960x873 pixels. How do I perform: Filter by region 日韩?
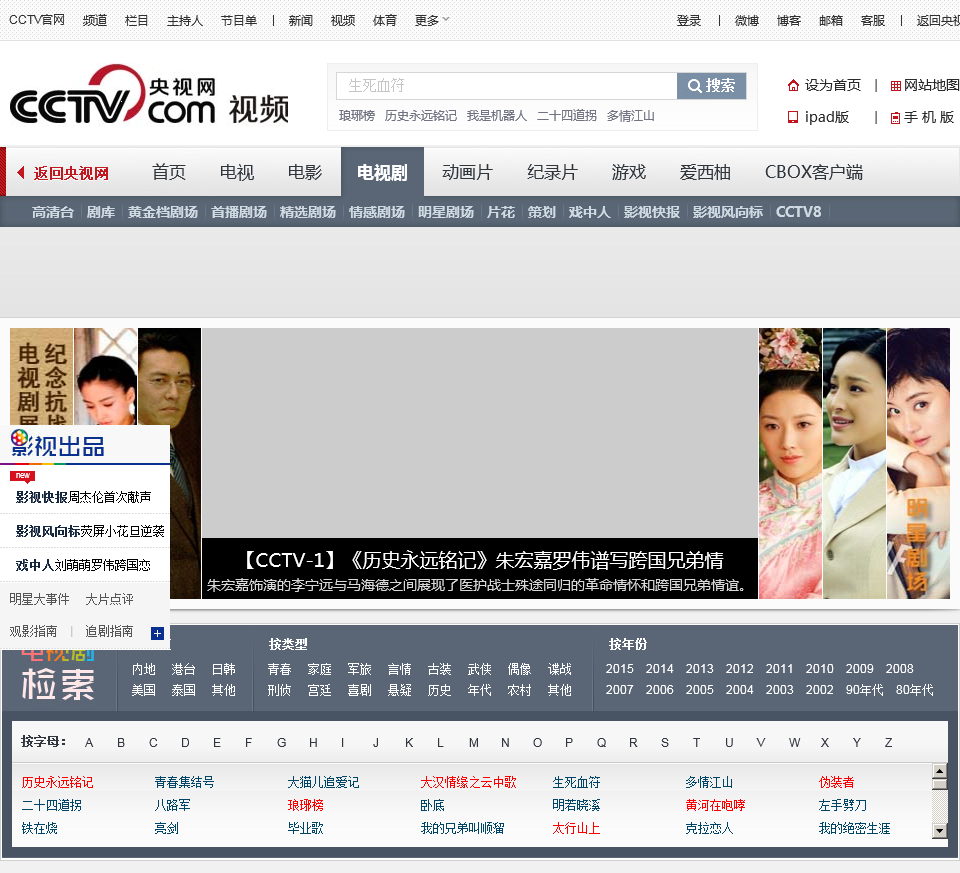pos(223,669)
